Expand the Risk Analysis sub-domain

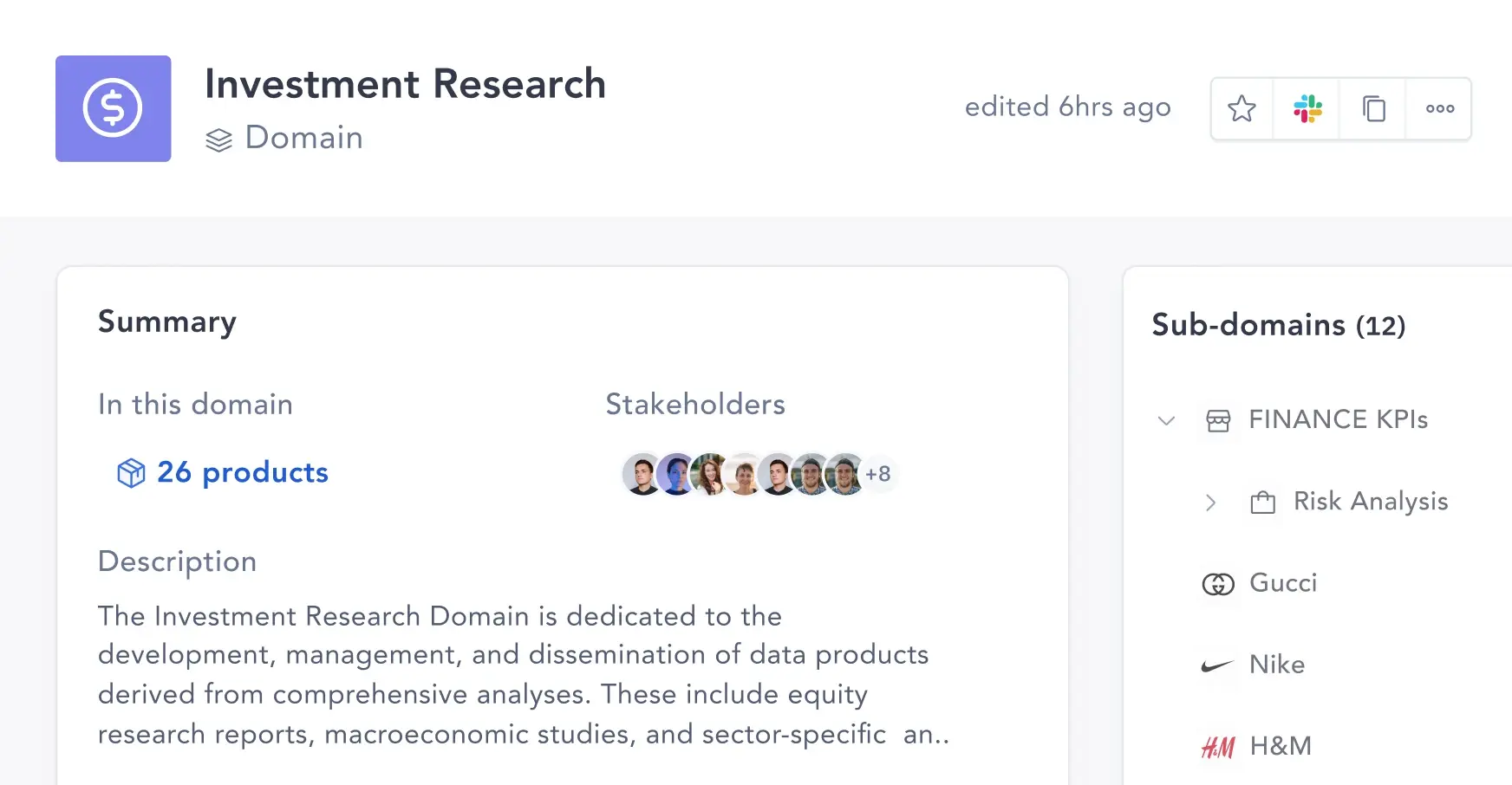[1211, 503]
